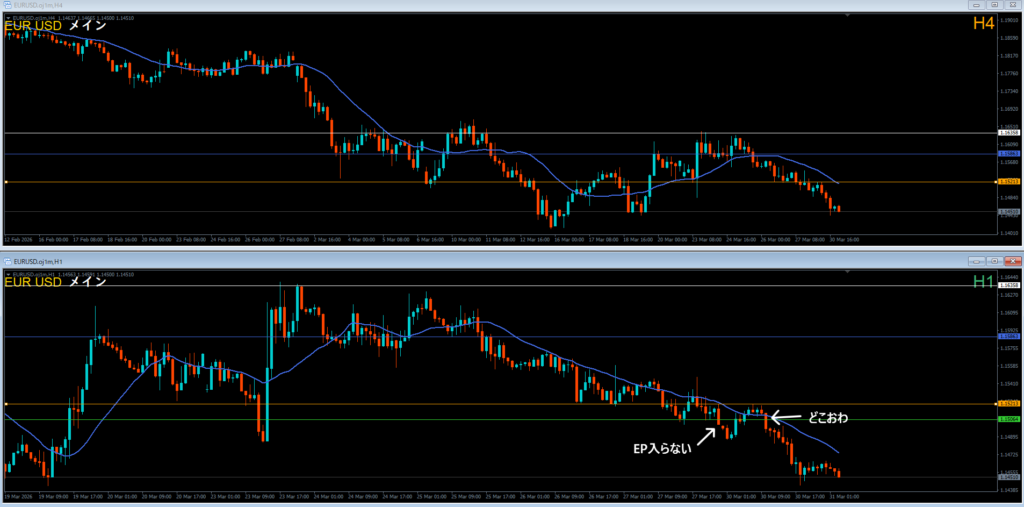This screenshot has height=507, width=1024.
Task: Select the green 1.15064 price tag in H1 window
Action: (1009, 419)
